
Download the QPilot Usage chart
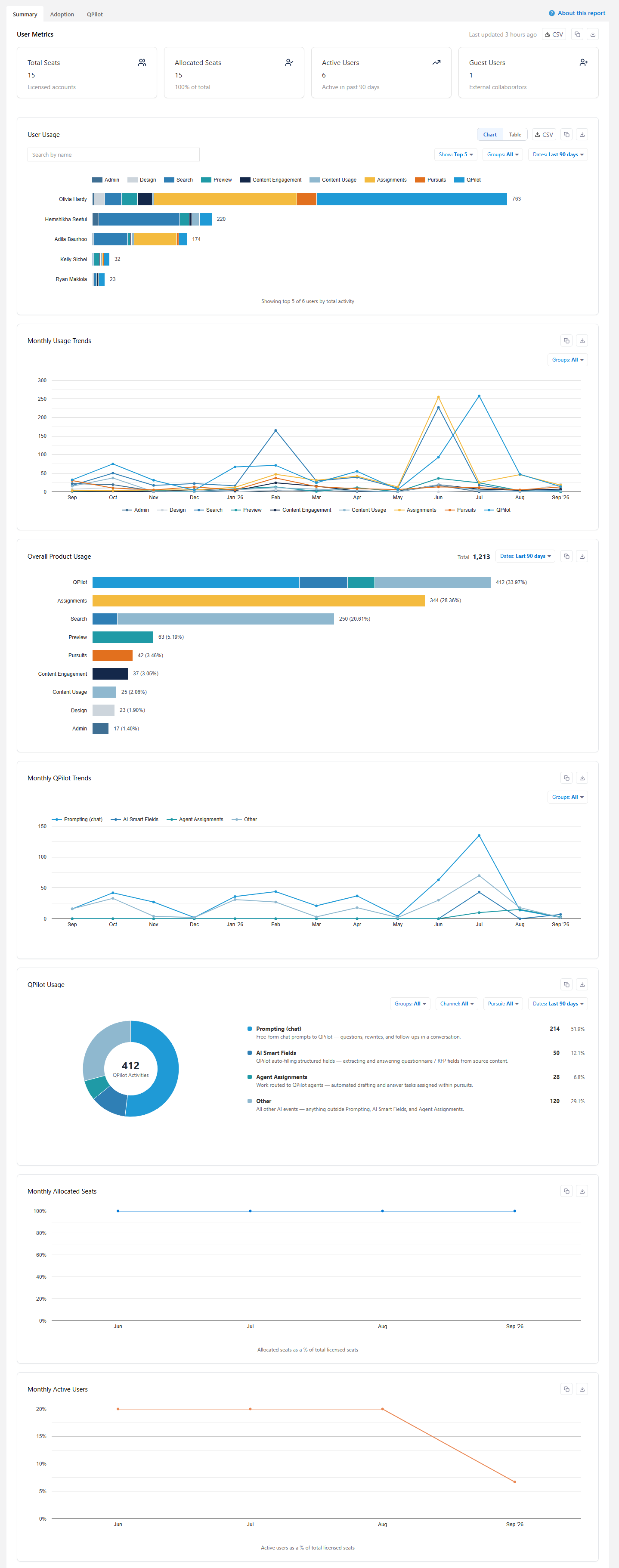point(582,984)
